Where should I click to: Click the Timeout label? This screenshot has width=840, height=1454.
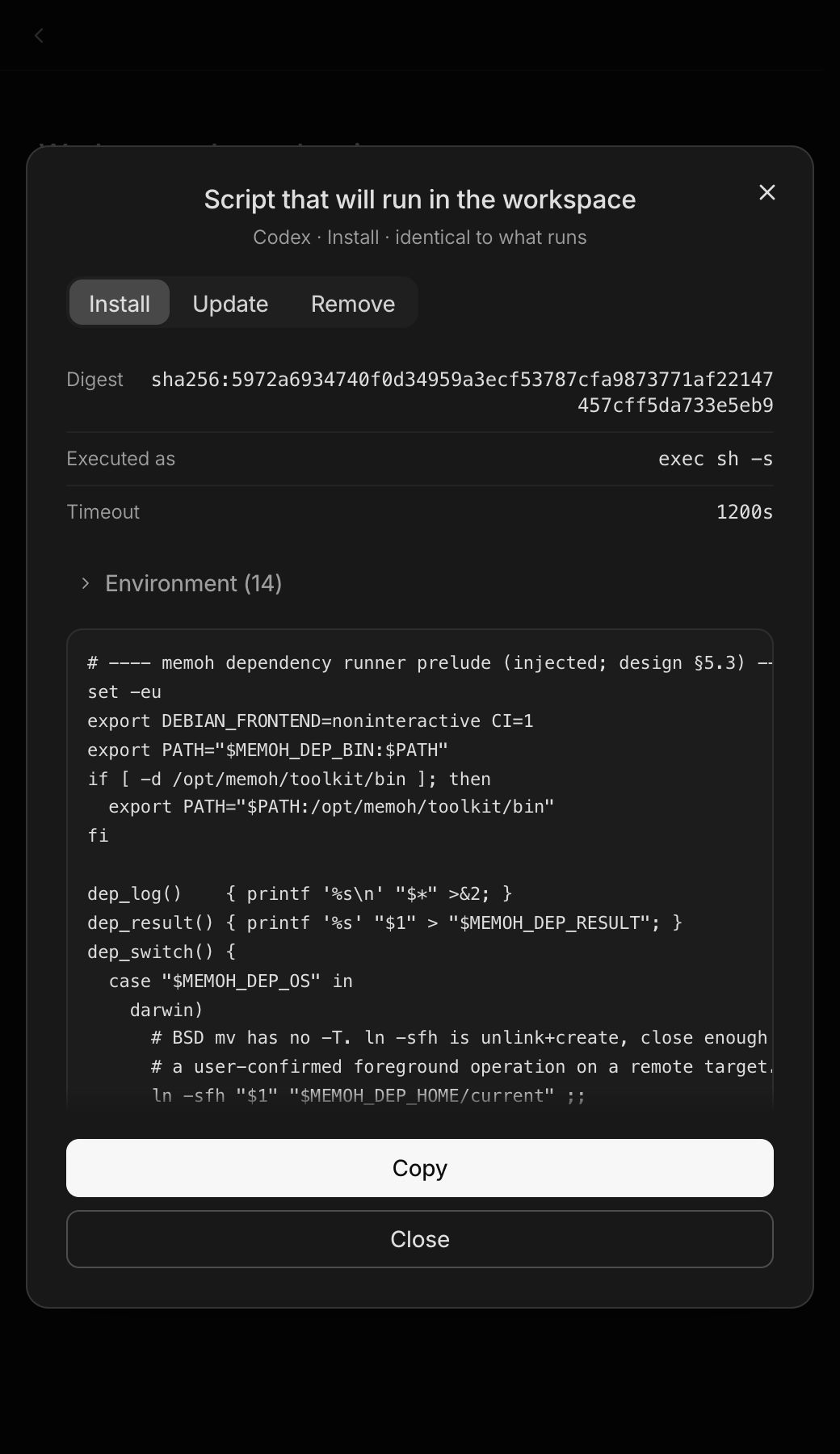coord(103,512)
